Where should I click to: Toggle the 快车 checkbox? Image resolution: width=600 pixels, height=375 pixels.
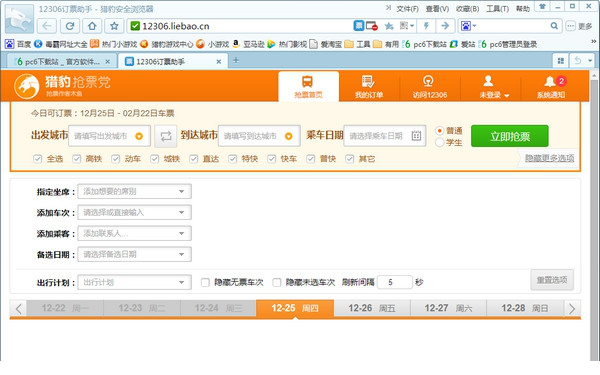(272, 158)
